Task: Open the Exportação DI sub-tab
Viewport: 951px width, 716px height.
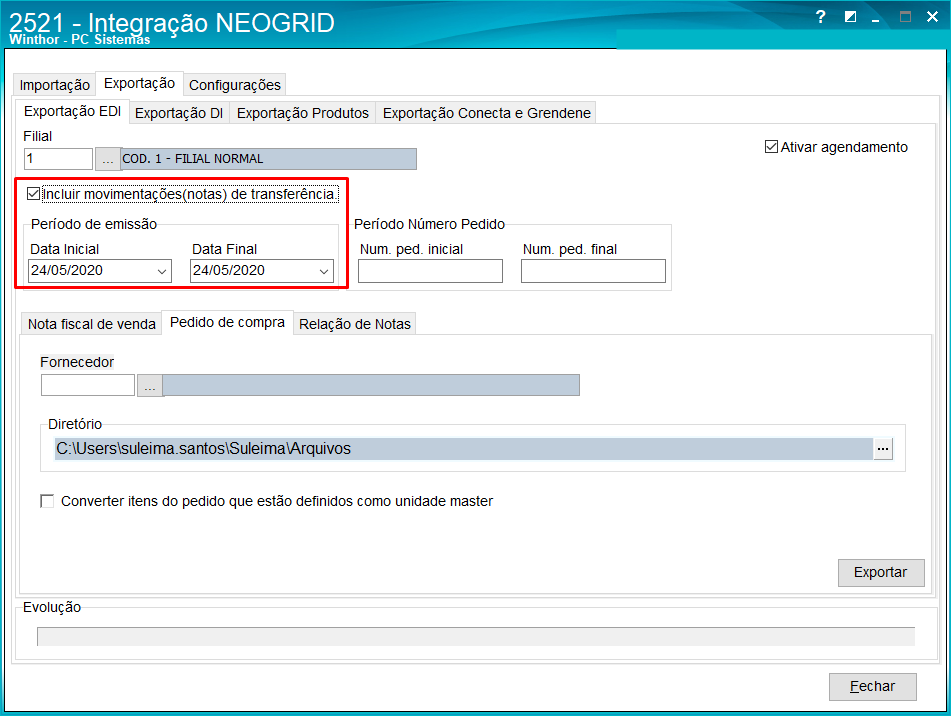Action: tap(179, 113)
